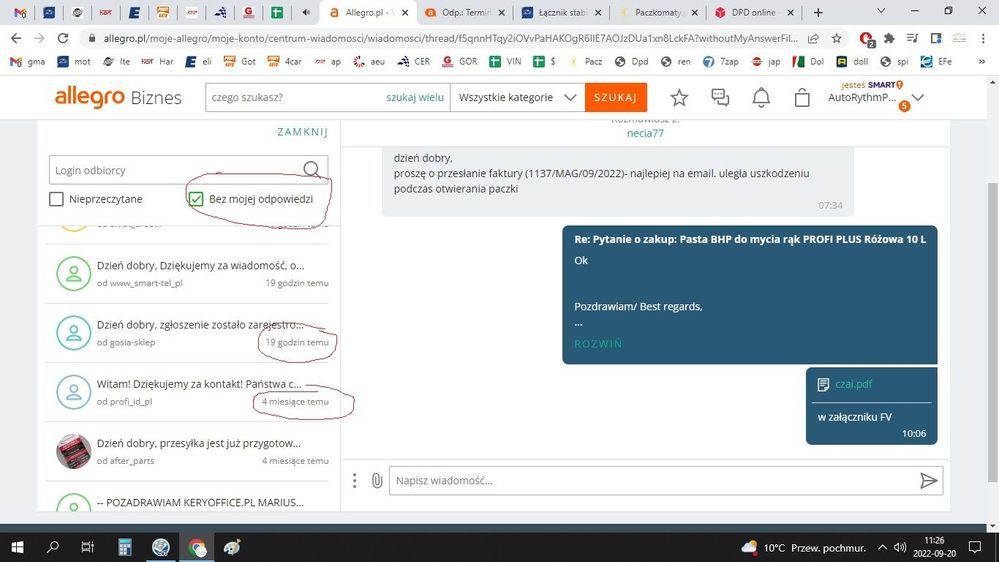Open the 7zap bookmark
This screenshot has height=562, width=999.
coord(721,61)
